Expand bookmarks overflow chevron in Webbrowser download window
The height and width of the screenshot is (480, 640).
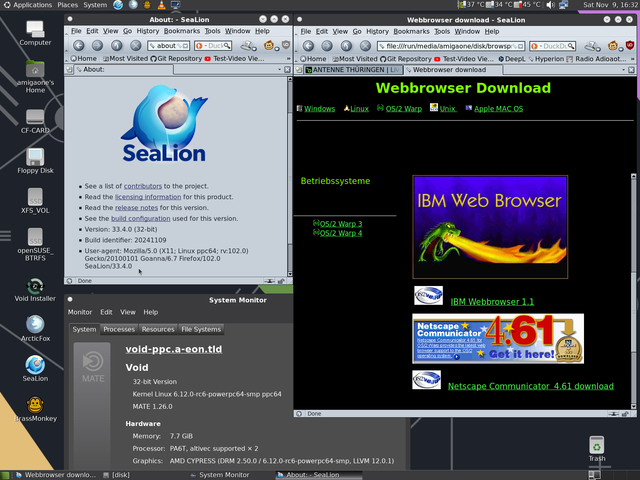click(632, 59)
